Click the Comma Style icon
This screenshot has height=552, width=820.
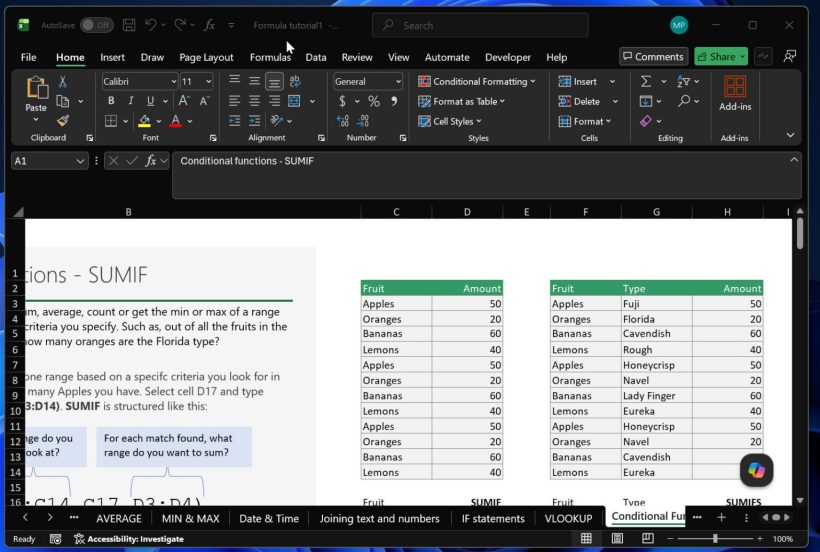394,101
